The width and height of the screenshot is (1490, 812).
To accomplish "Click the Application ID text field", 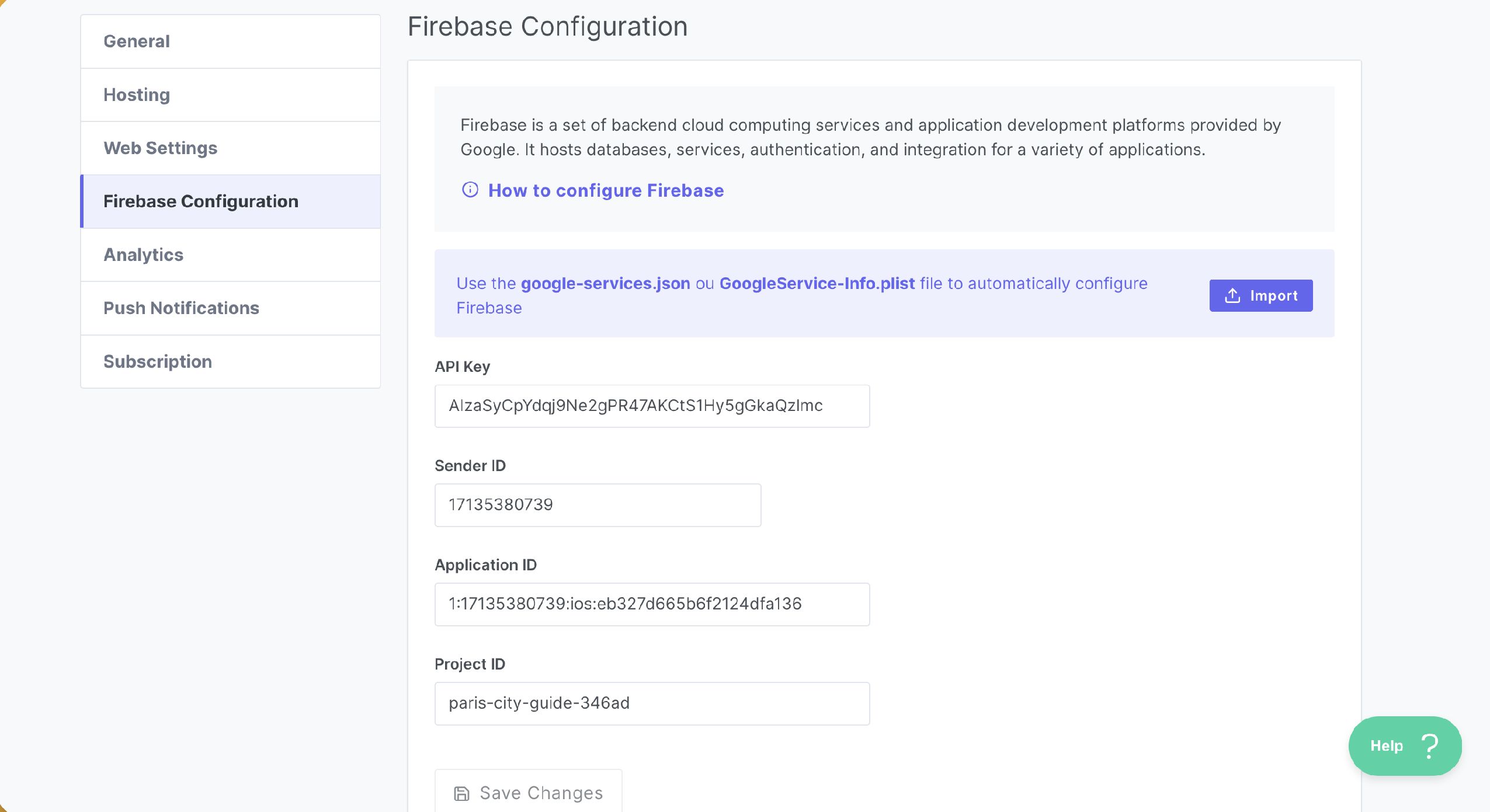I will 652,604.
